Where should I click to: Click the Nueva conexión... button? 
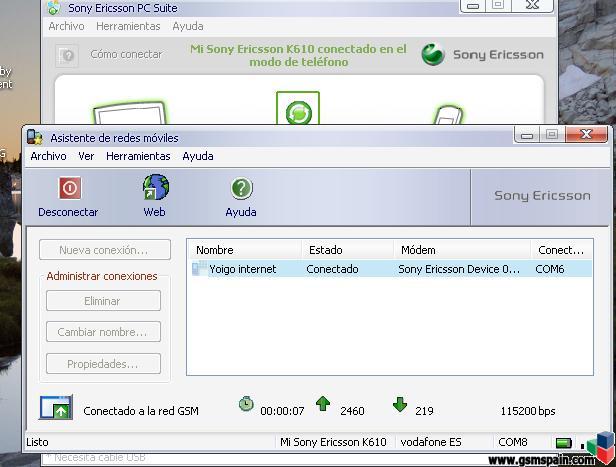click(x=105, y=250)
